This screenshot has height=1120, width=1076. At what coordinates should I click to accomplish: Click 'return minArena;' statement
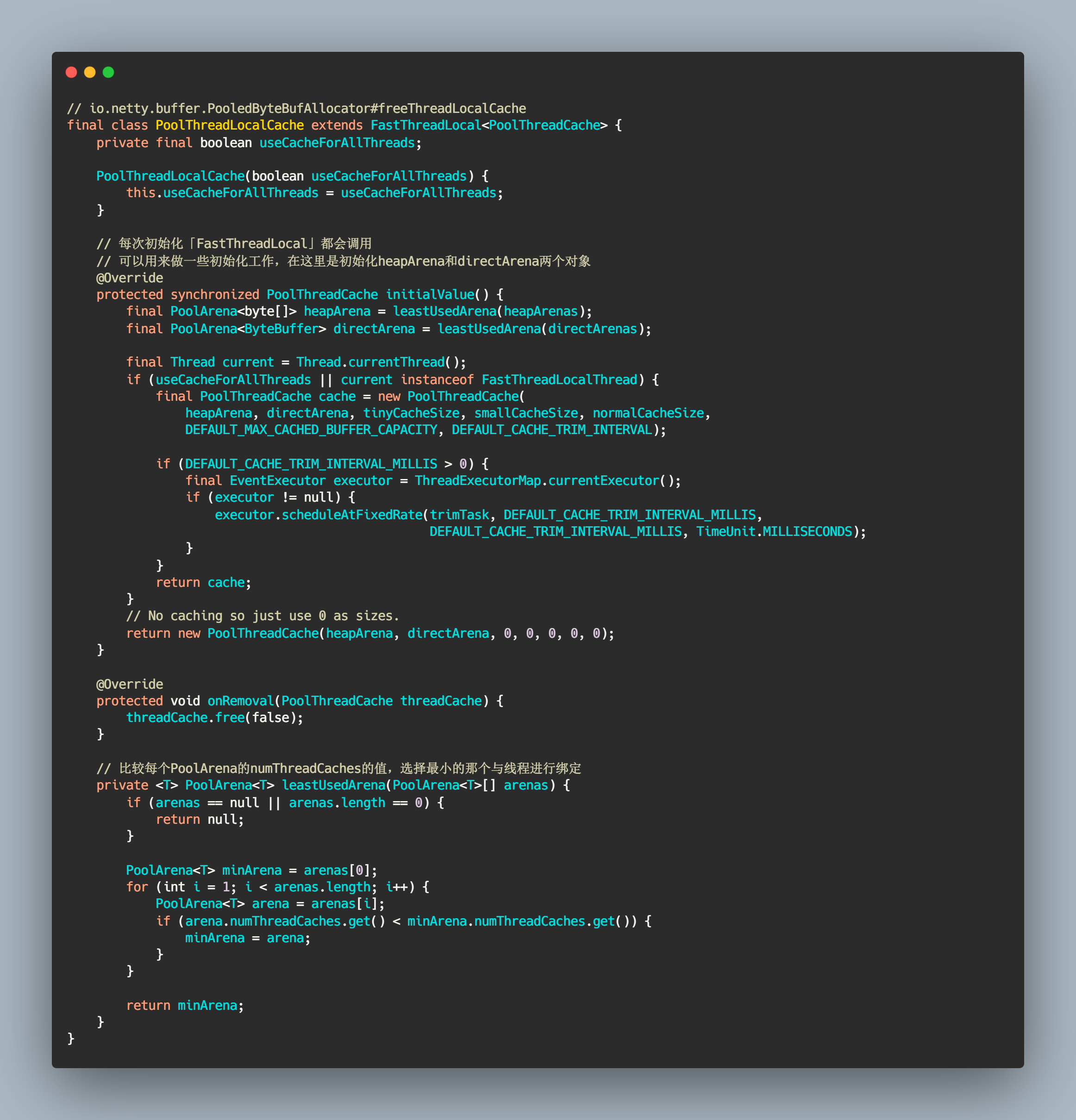185,1005
